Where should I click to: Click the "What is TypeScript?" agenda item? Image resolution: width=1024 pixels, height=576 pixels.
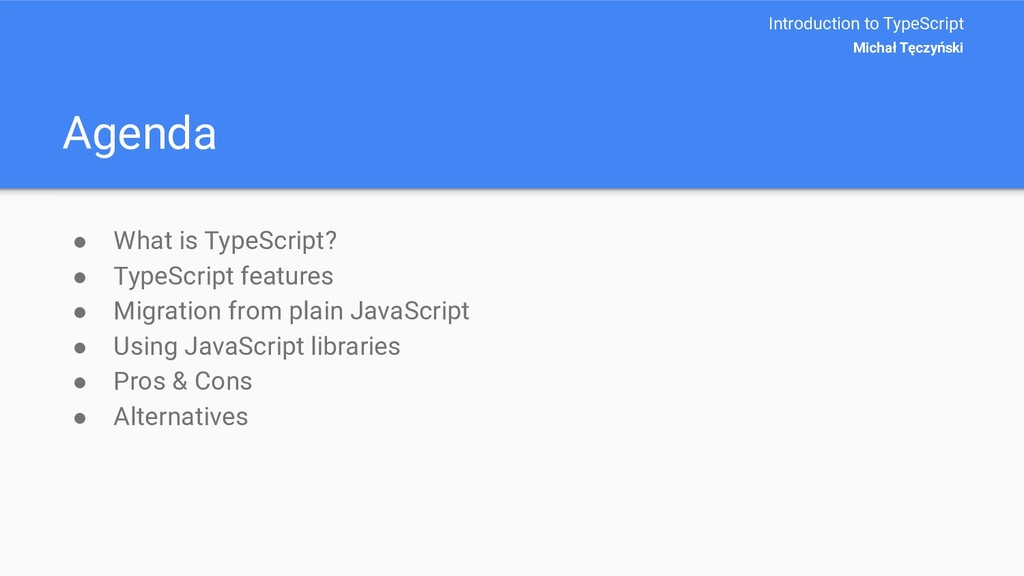point(225,241)
